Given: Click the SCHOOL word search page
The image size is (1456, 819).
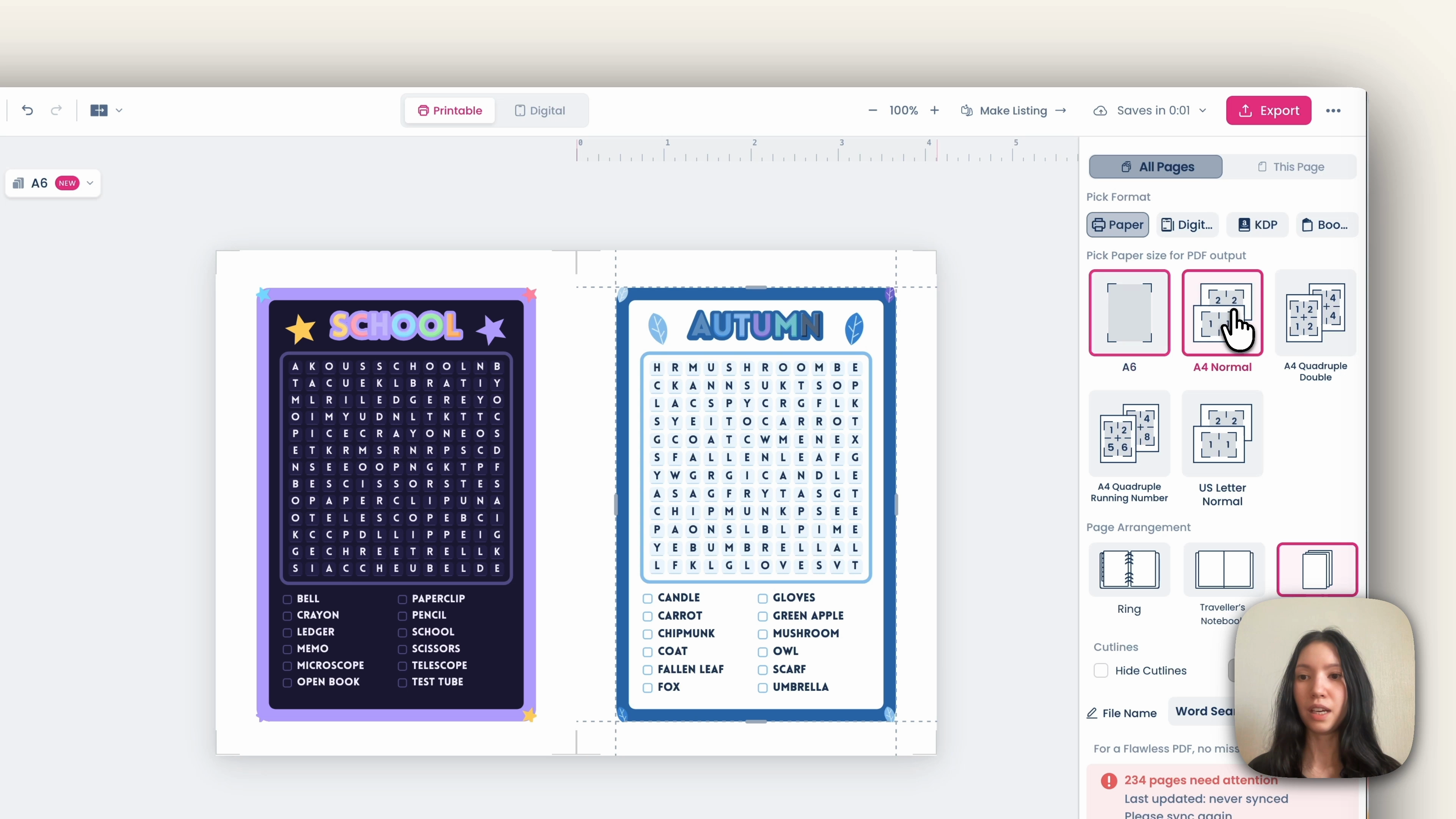Looking at the screenshot, I should click(396, 504).
